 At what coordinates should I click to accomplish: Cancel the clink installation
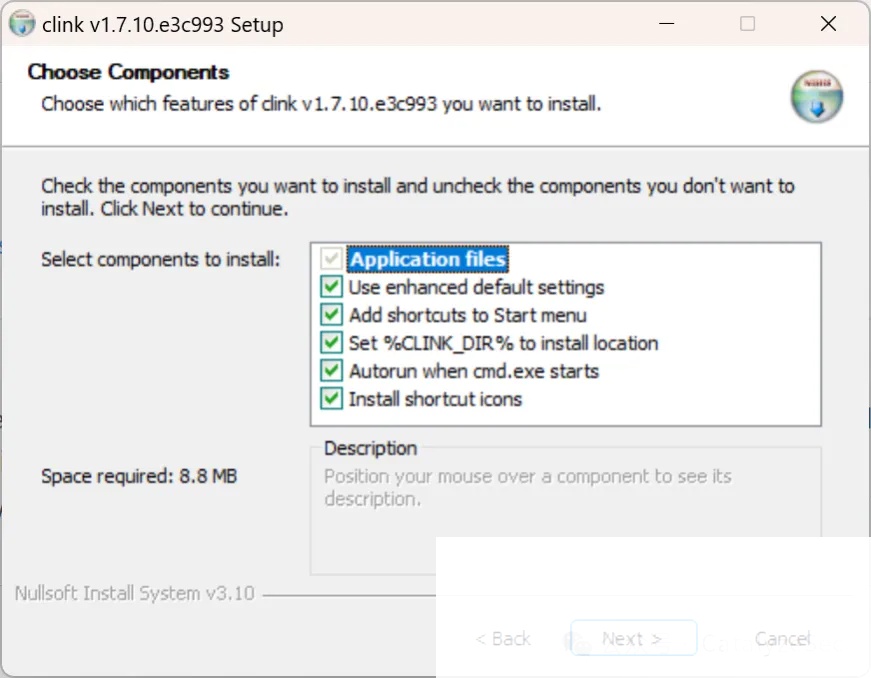tap(782, 639)
